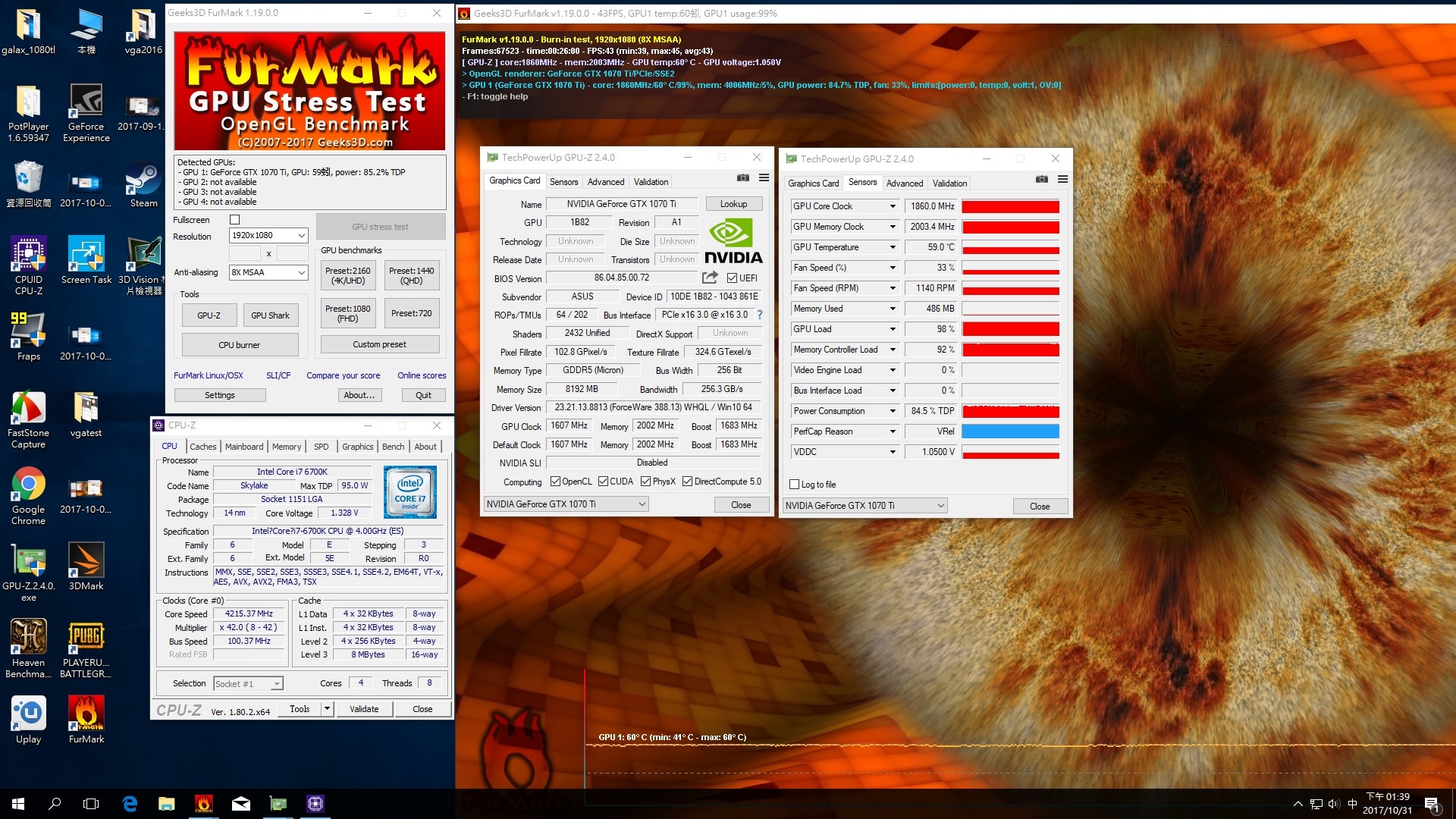Click the CPU-Z Validate button
The height and width of the screenshot is (819, 1456).
point(364,709)
